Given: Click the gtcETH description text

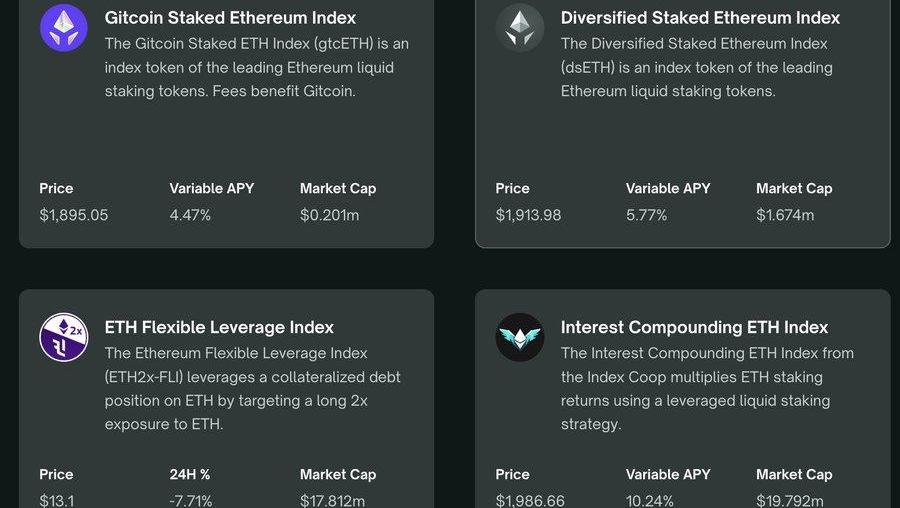Looking at the screenshot, I should coord(256,67).
